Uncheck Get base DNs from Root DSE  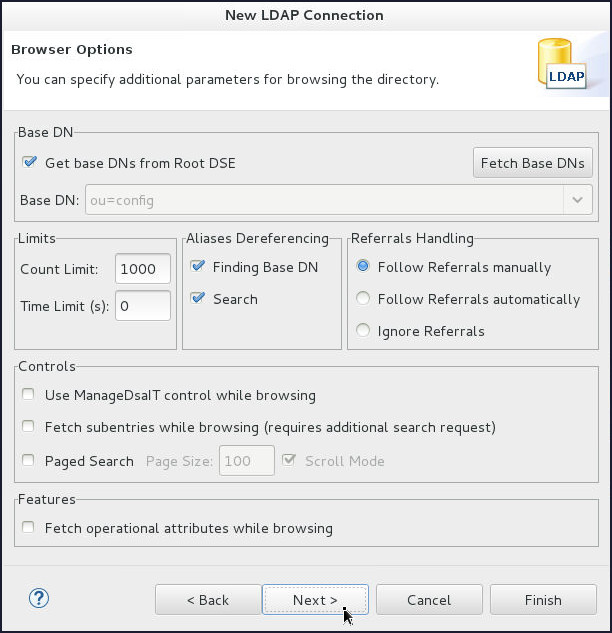tap(30, 162)
